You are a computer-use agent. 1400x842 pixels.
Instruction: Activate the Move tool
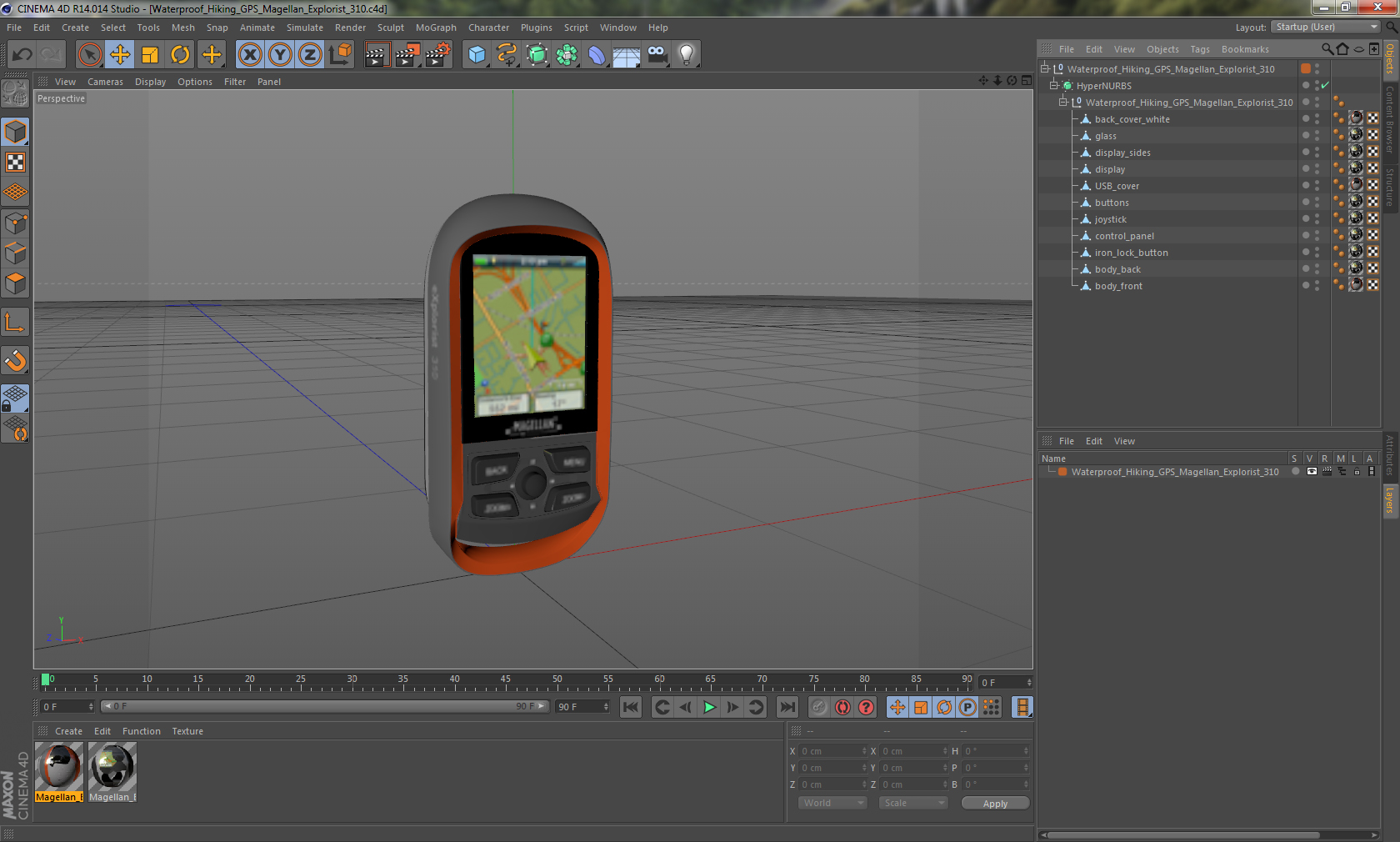(x=120, y=55)
